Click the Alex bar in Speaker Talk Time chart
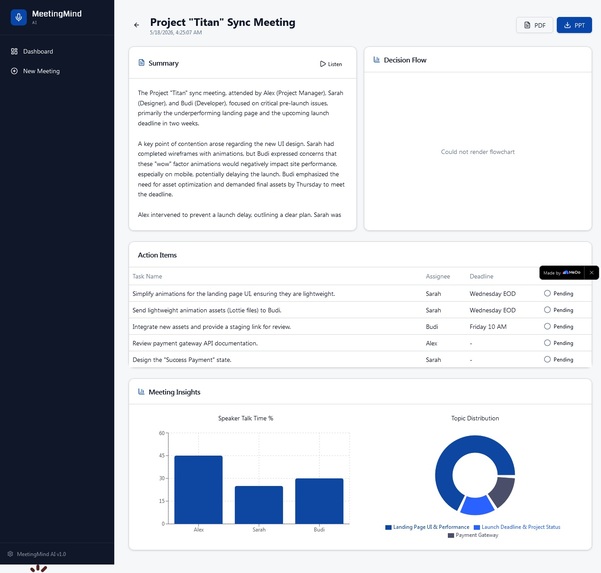 [x=198, y=489]
